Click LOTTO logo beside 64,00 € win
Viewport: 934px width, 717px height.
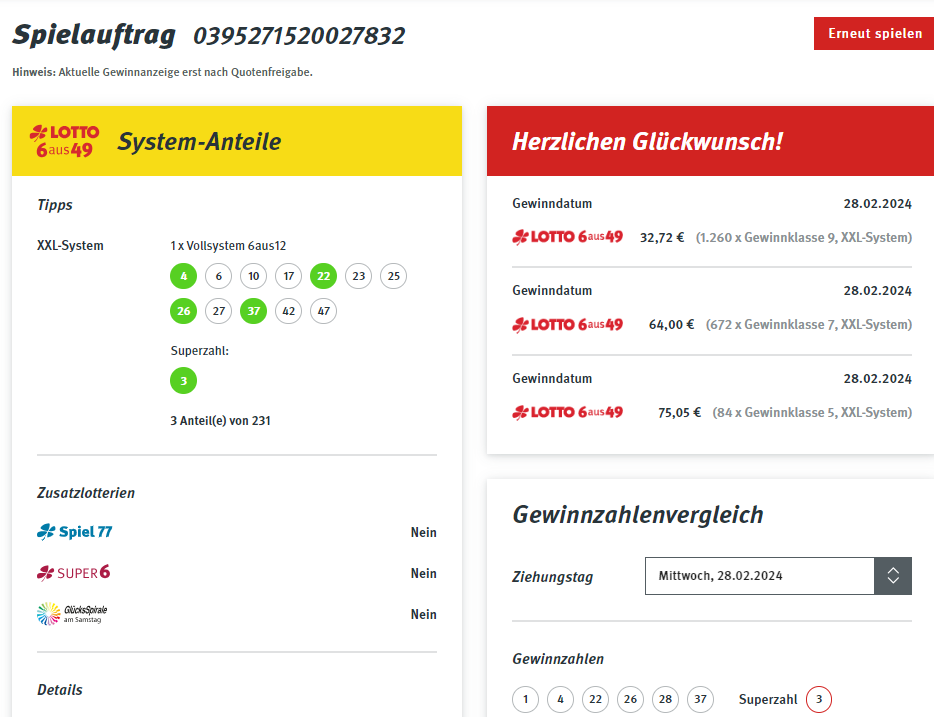click(x=567, y=325)
